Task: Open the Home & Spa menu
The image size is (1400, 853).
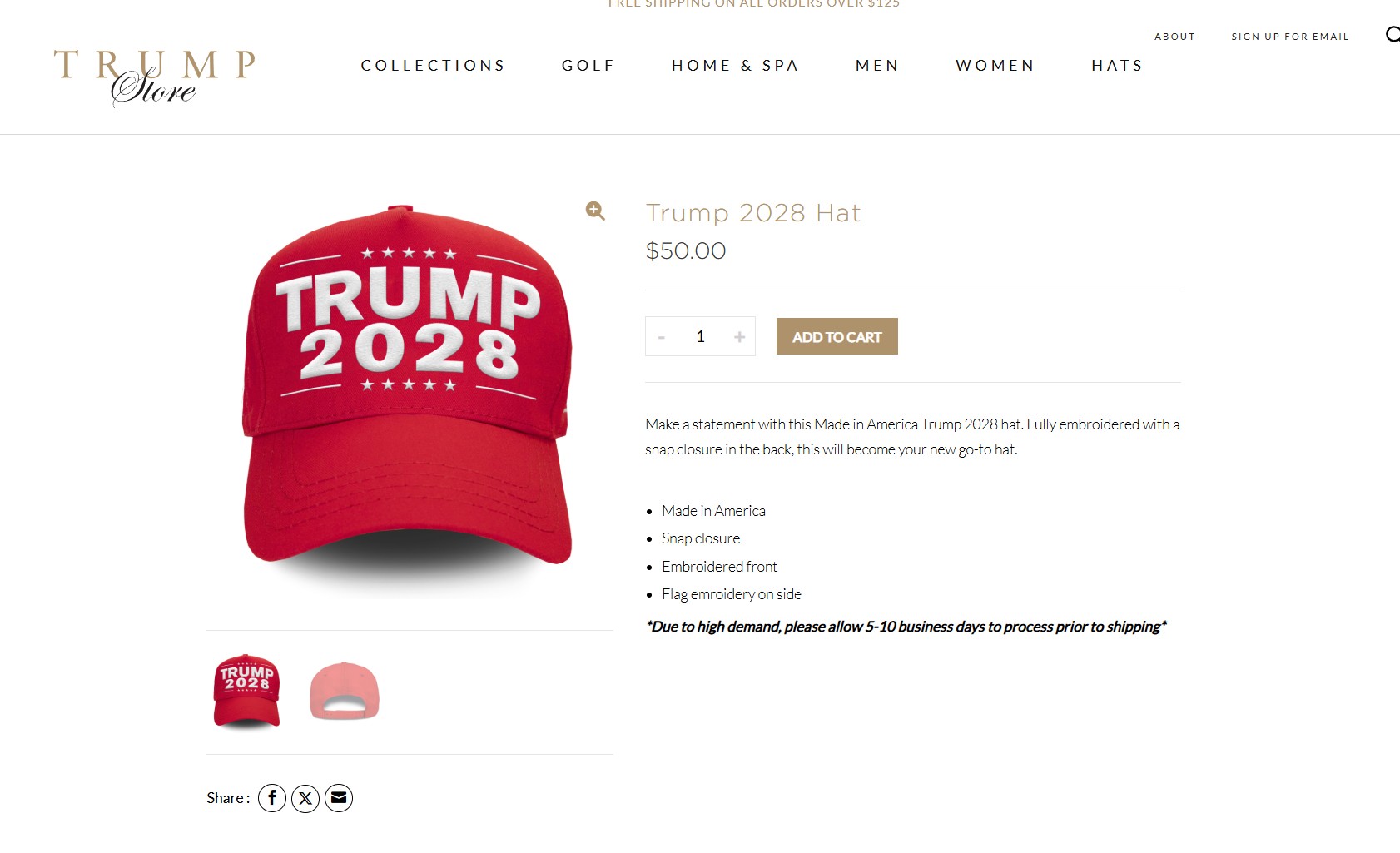Action: pyautogui.click(x=735, y=66)
